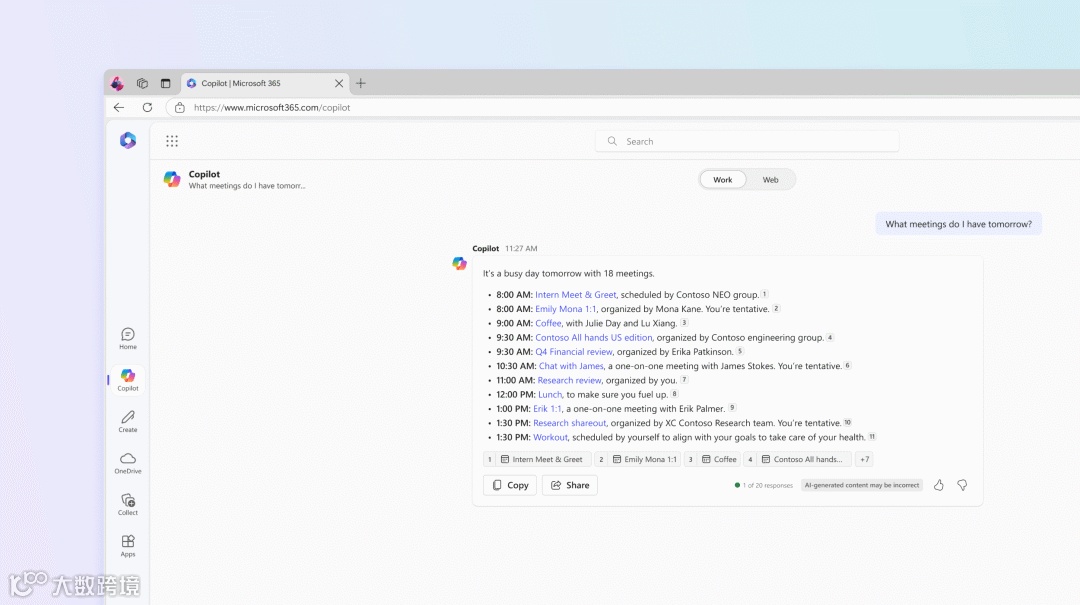
Task: Open OneDrive in the sidebar
Action: [x=128, y=462]
